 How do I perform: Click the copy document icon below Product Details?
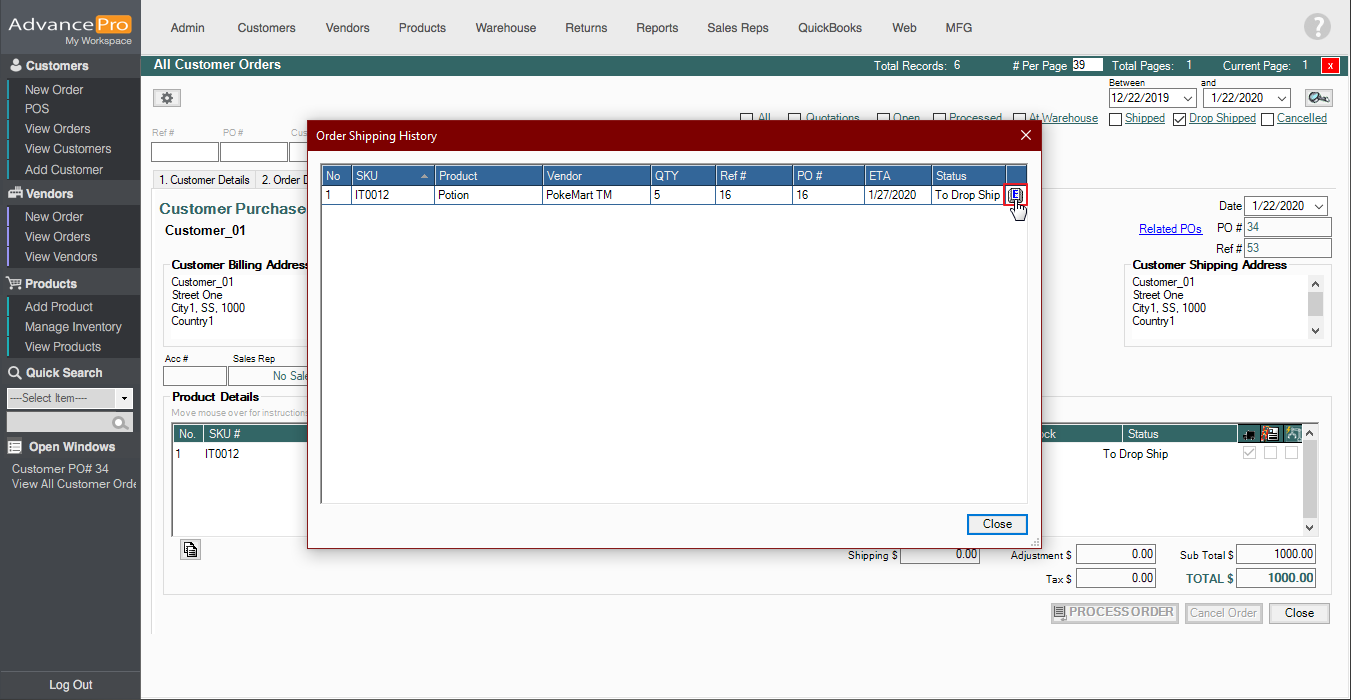point(190,549)
